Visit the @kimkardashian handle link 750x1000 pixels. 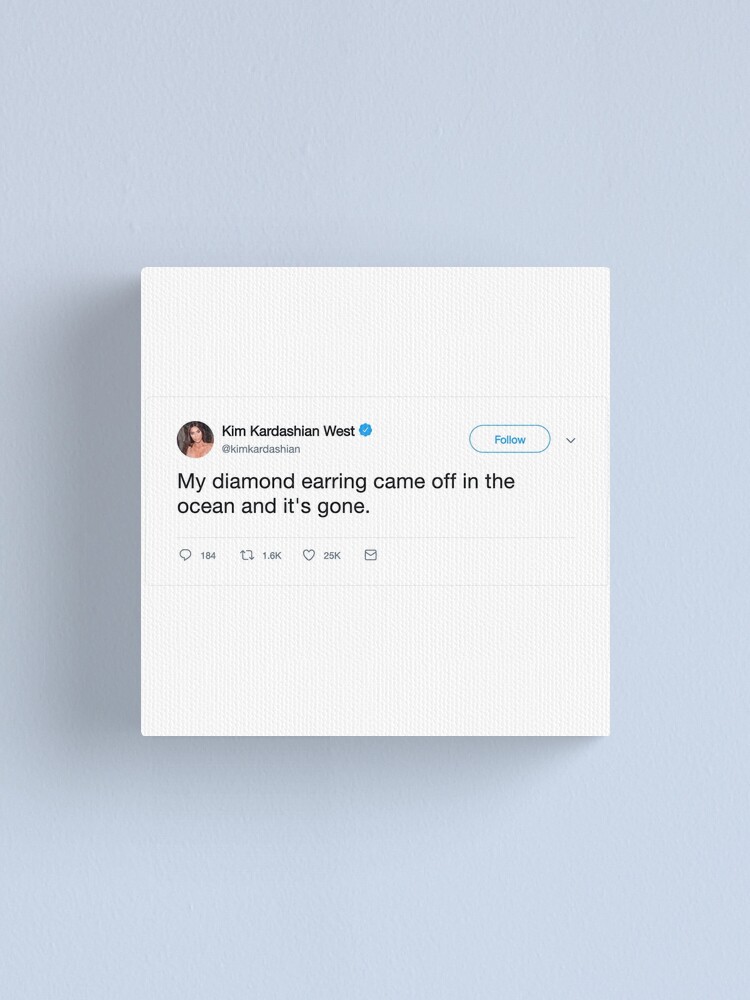(260, 449)
